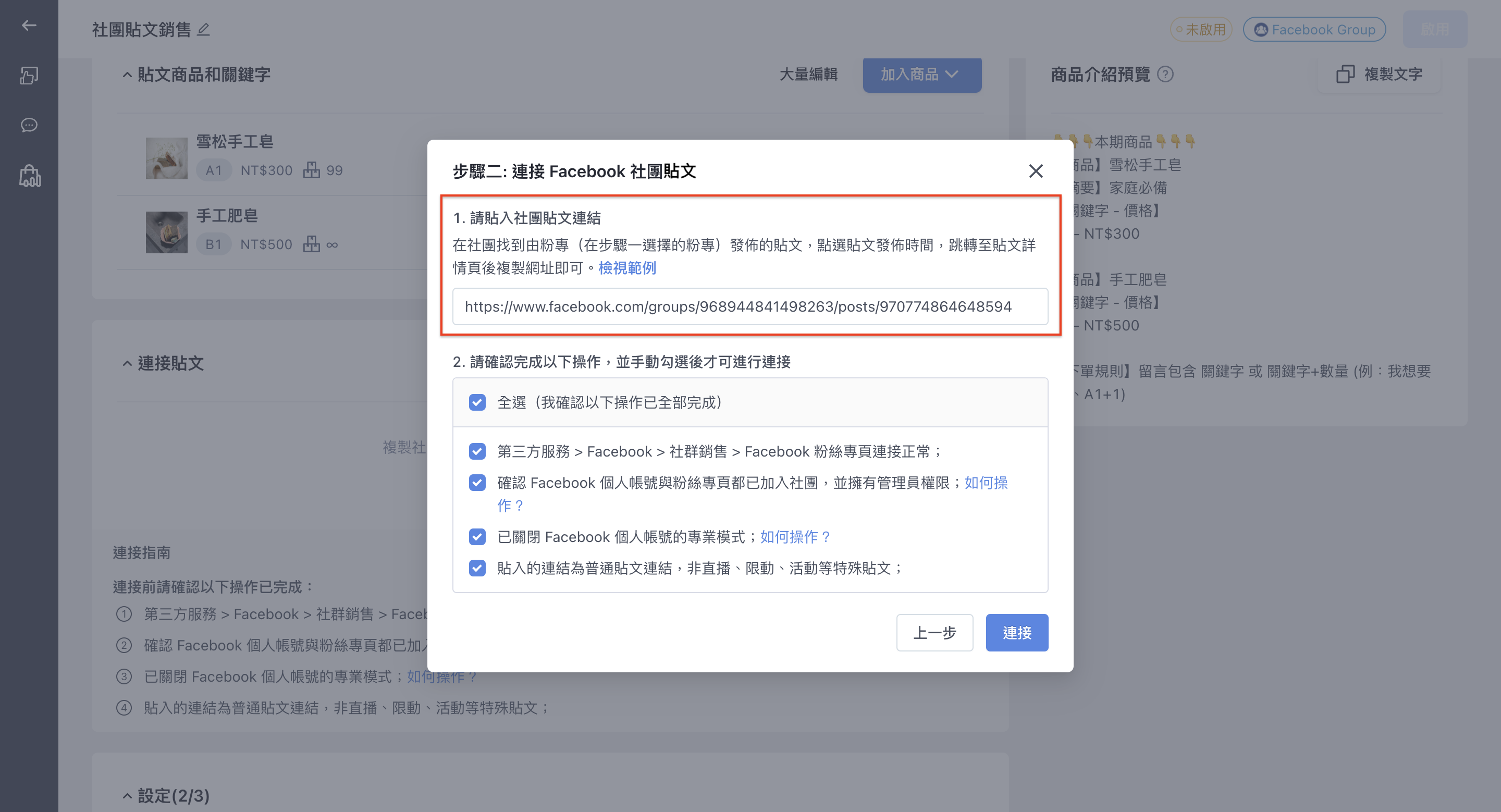The height and width of the screenshot is (812, 1501).
Task: Click the 連接 button
Action: tap(1017, 633)
